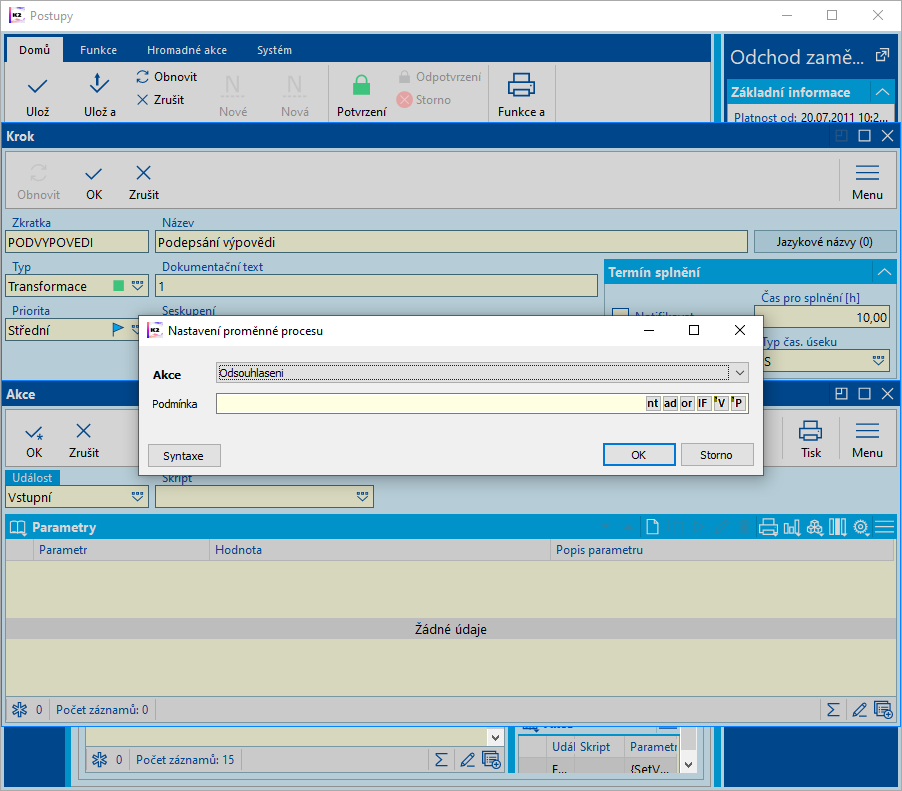Viewport: 902px width, 791px height.
Task: Open the Krok window Menu hamburger
Action: click(867, 173)
